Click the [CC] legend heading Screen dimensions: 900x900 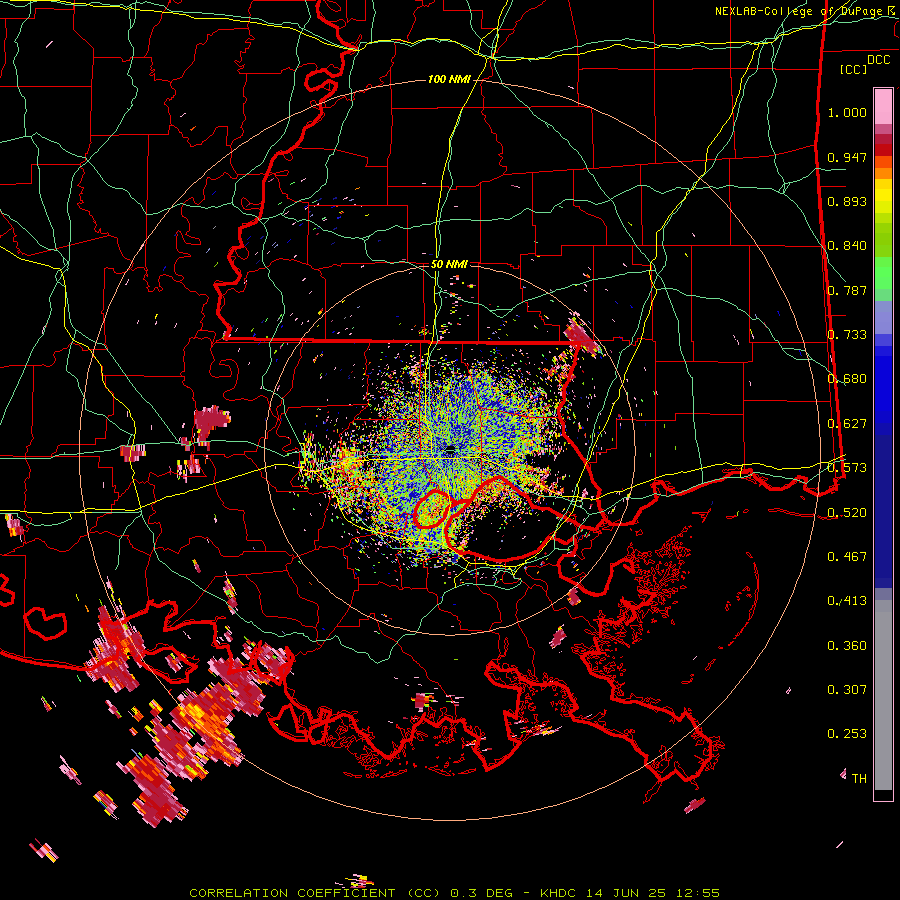tap(854, 69)
